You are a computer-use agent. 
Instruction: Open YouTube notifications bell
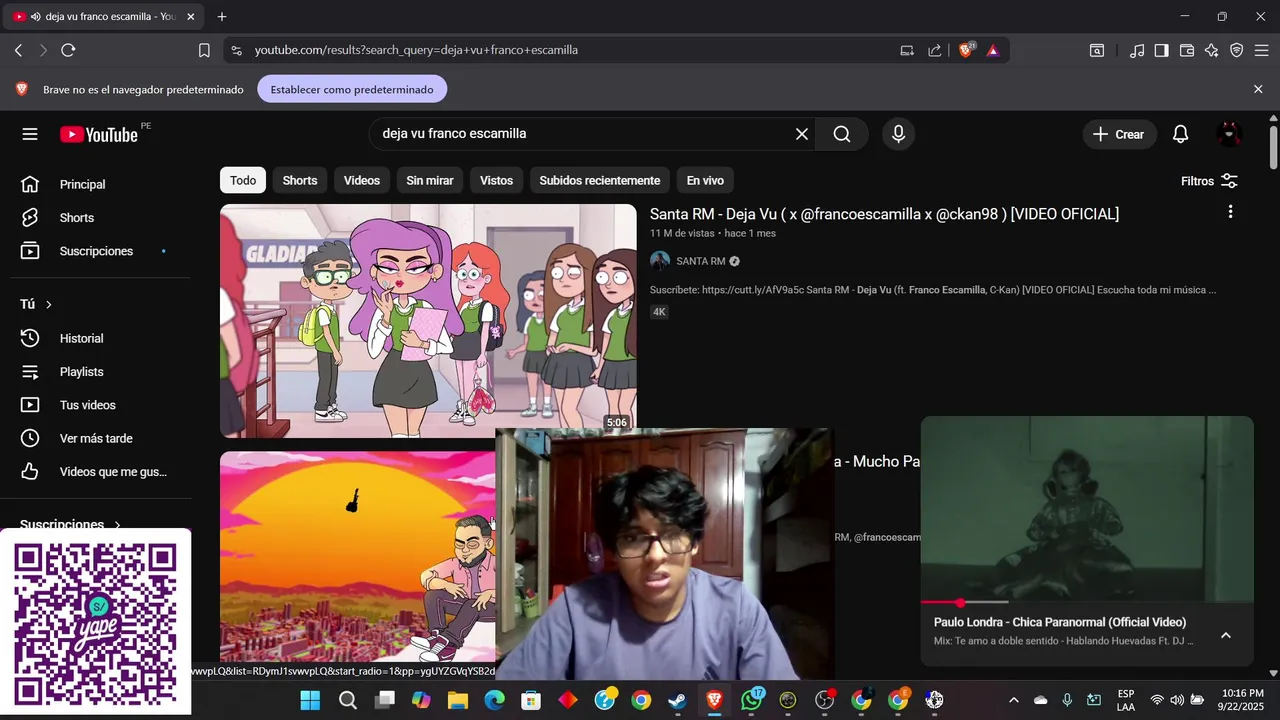coord(1180,134)
